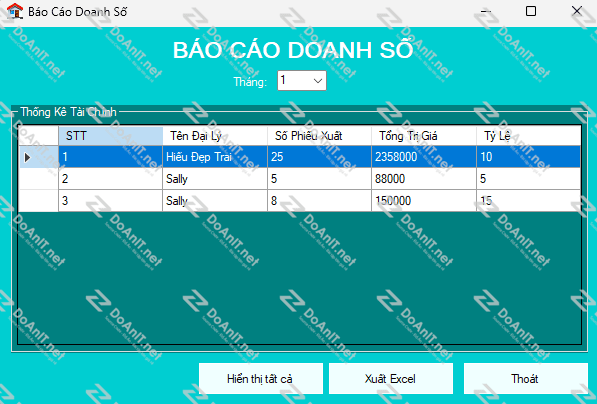Select the Hiếu Đẹp Trai cell

215,157
